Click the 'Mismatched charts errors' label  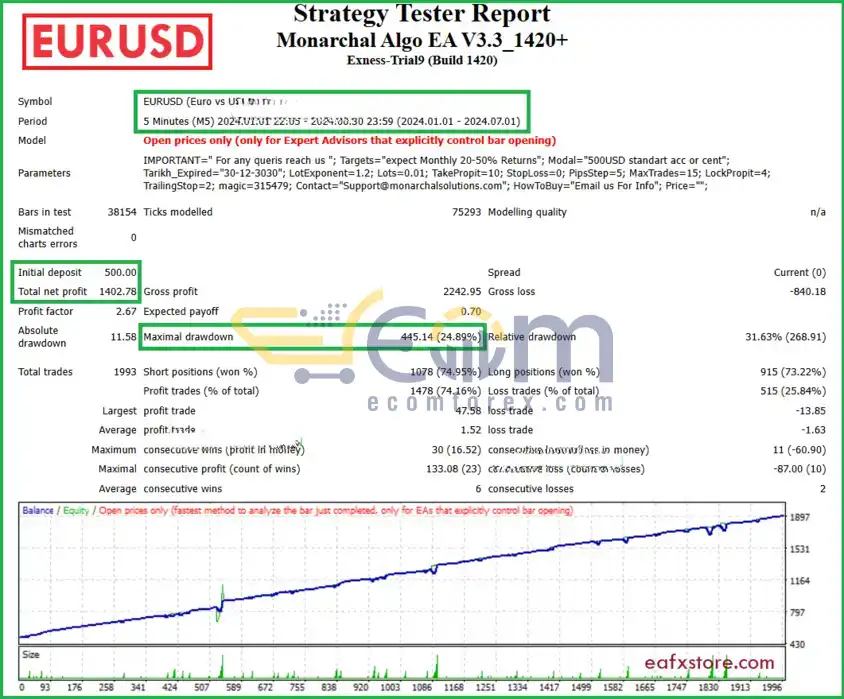coord(47,237)
